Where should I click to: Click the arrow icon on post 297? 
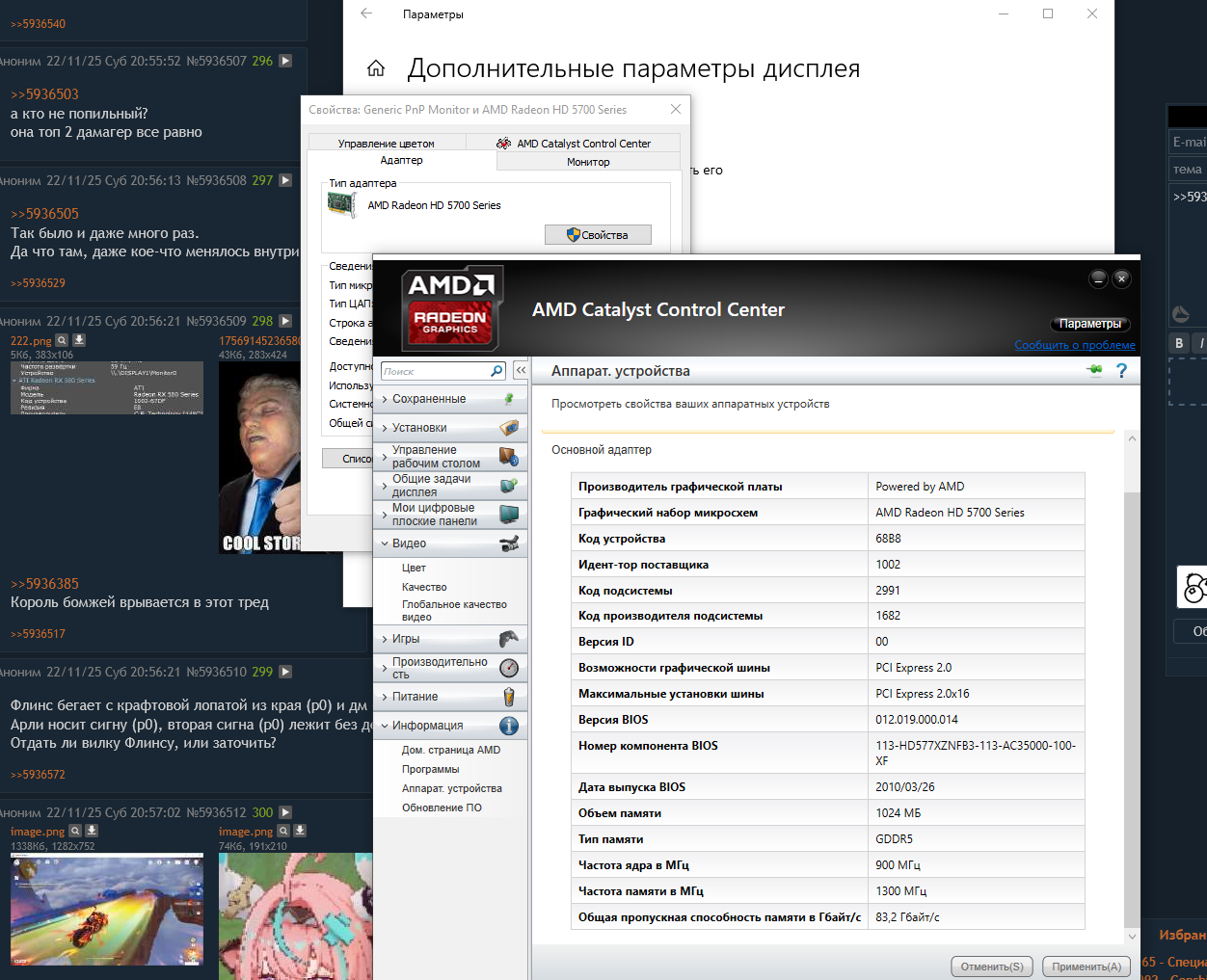pos(285,180)
